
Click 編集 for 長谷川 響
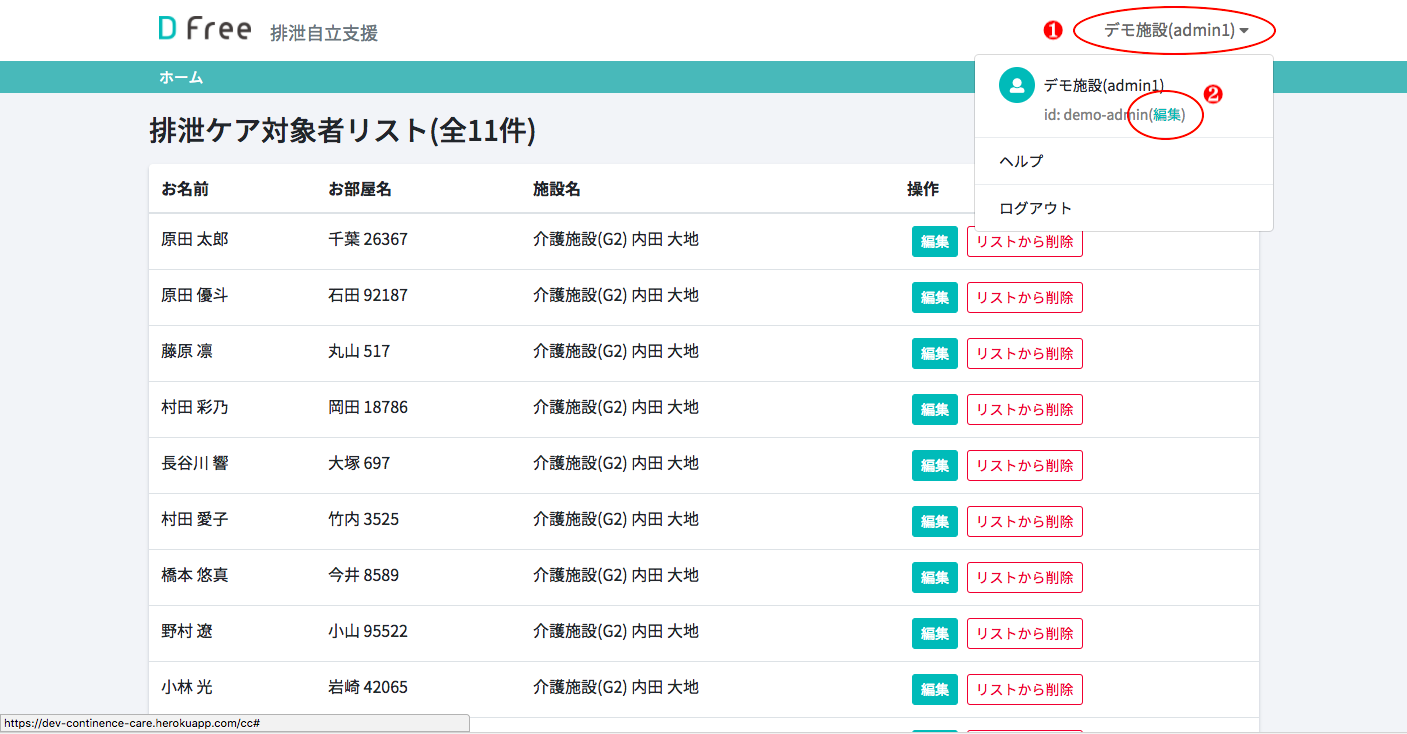pyautogui.click(x=934, y=465)
